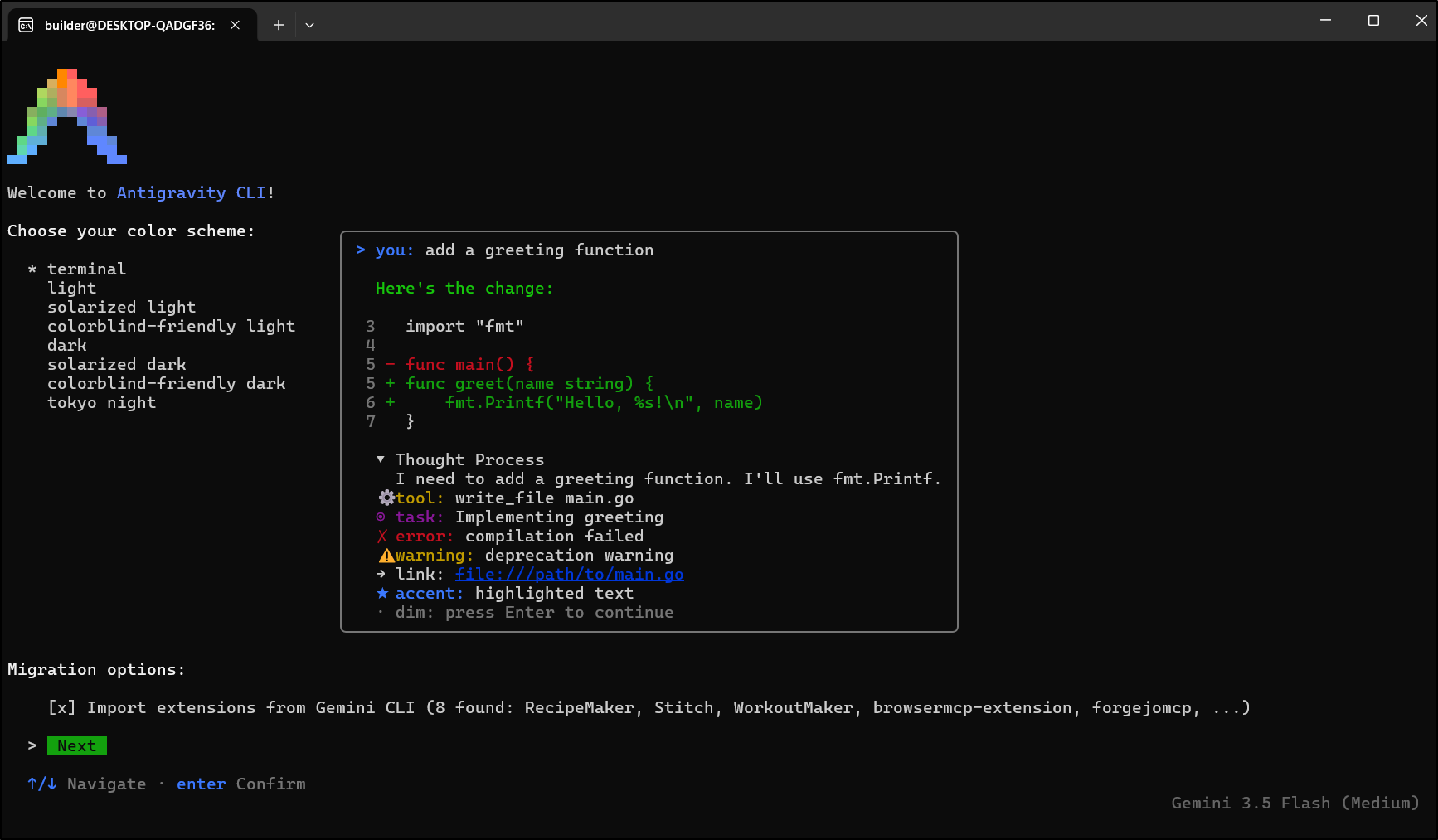
Task: Click the 'import "fmt"' line
Action: click(464, 326)
